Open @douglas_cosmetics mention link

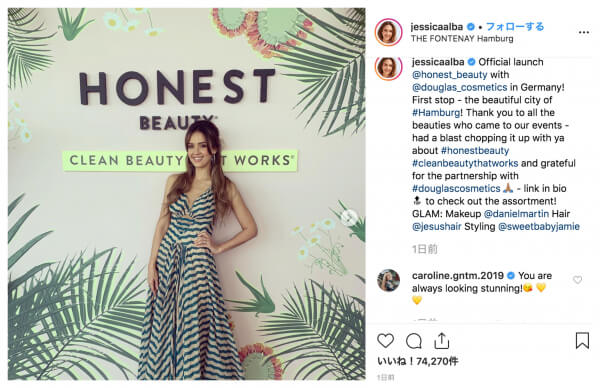point(460,87)
